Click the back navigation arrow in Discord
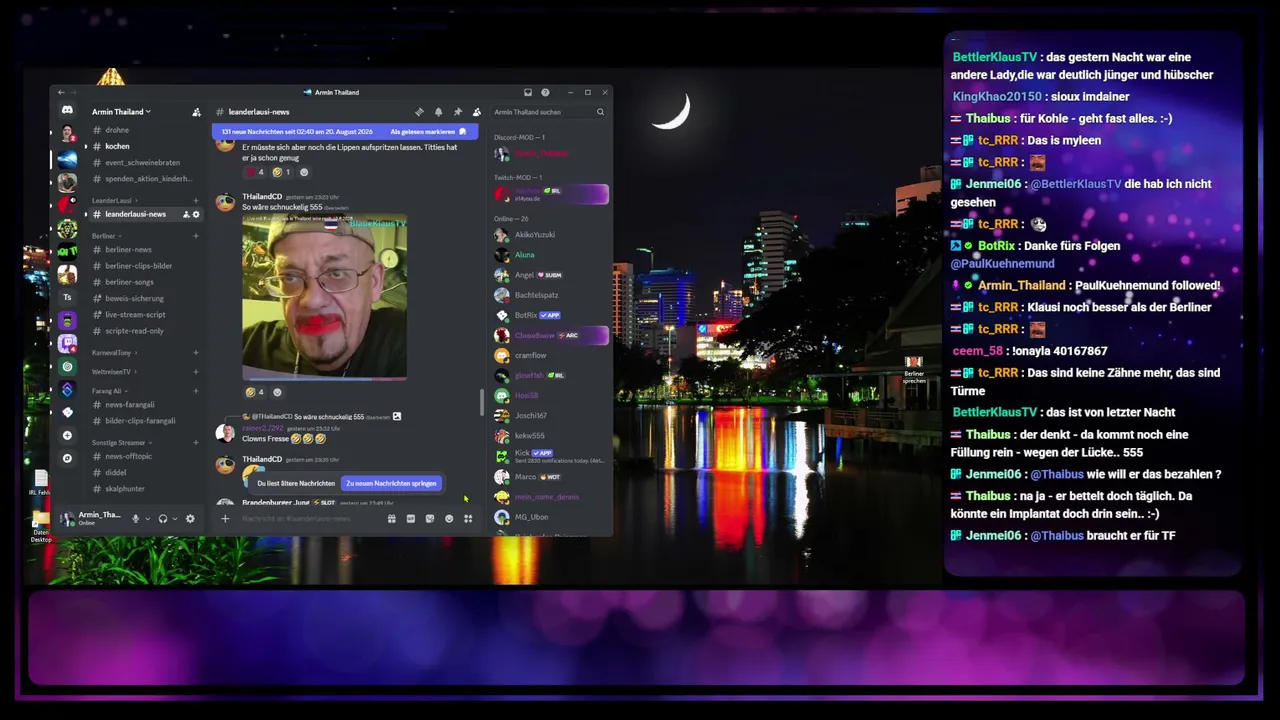Viewport: 1280px width, 720px height. click(61, 92)
